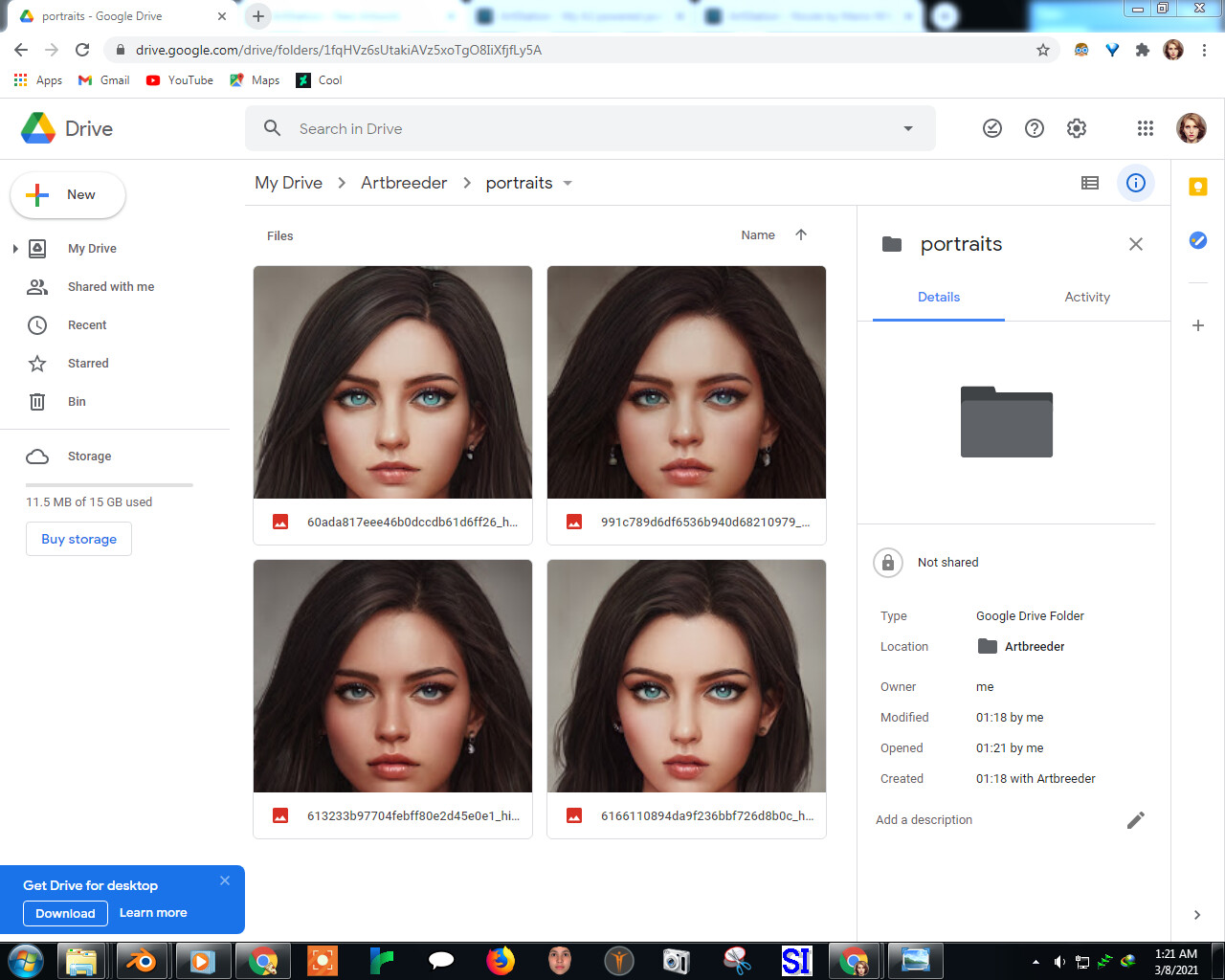Click the Buy storage button

pos(78,539)
